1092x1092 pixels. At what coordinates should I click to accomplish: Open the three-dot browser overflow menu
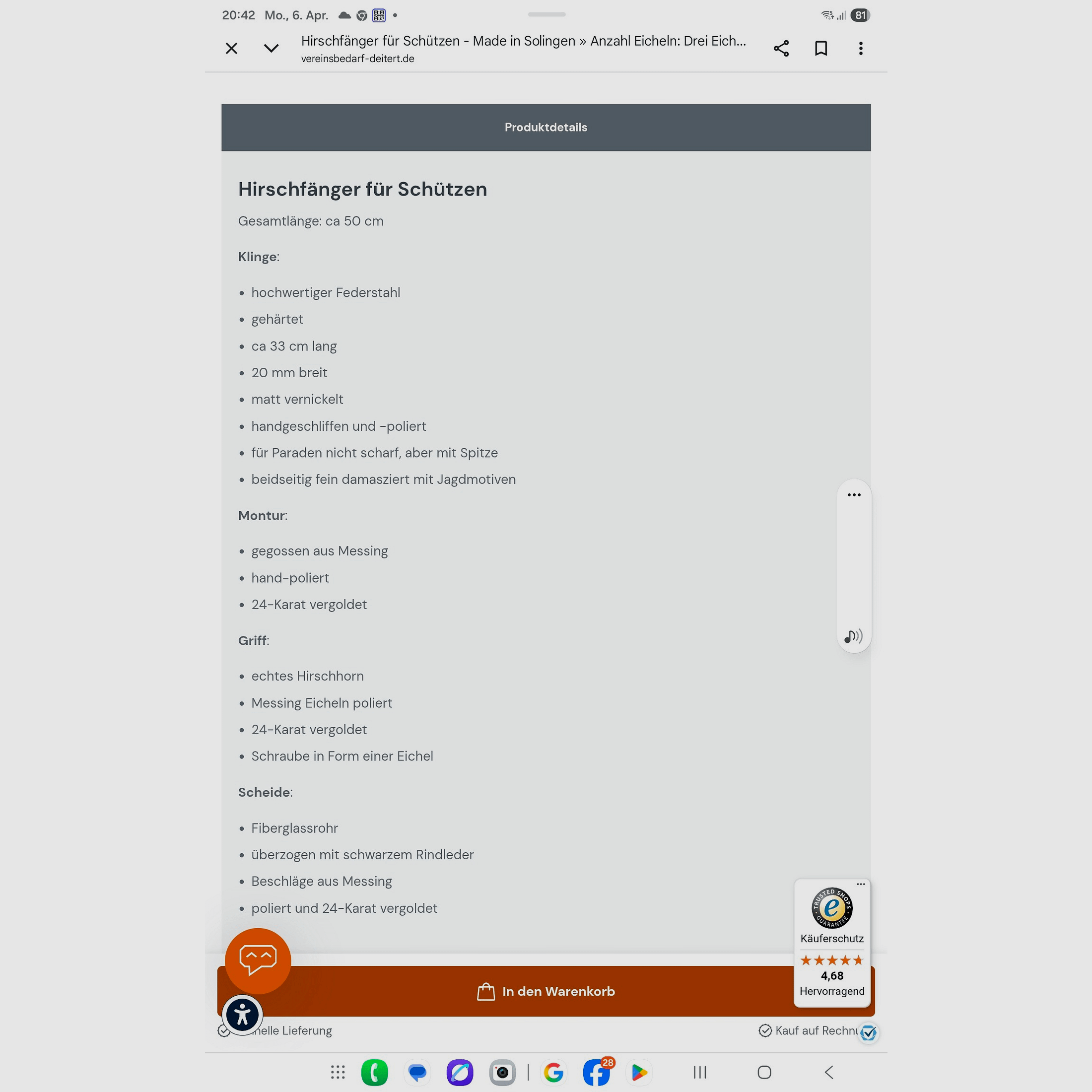click(x=860, y=49)
